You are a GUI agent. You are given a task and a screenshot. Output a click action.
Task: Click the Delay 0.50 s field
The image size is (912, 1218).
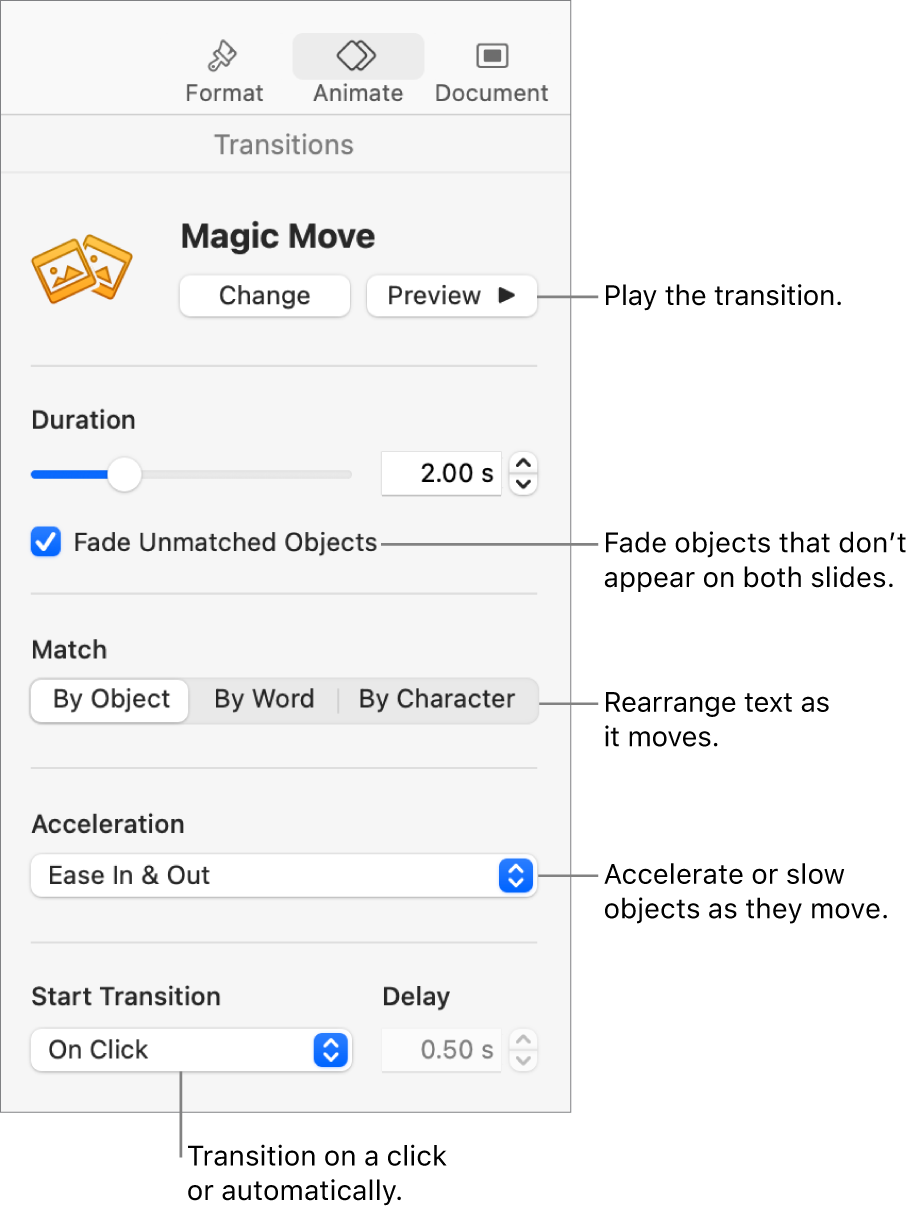point(441,1050)
